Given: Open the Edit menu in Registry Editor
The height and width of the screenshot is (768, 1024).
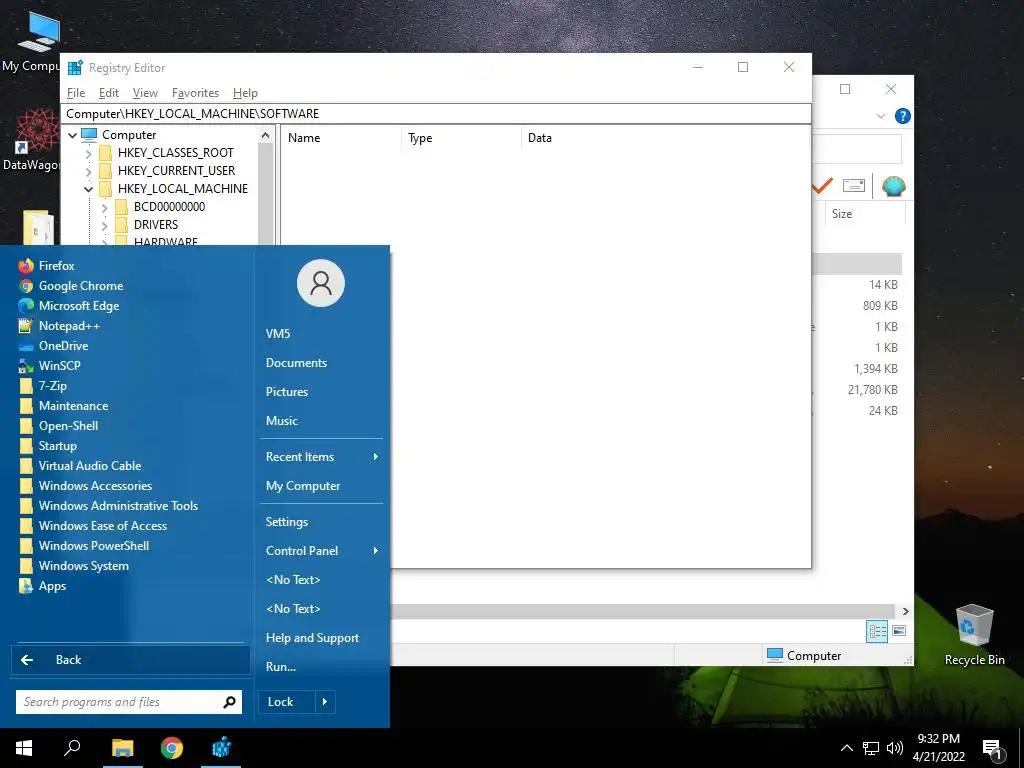Looking at the screenshot, I should tap(108, 93).
